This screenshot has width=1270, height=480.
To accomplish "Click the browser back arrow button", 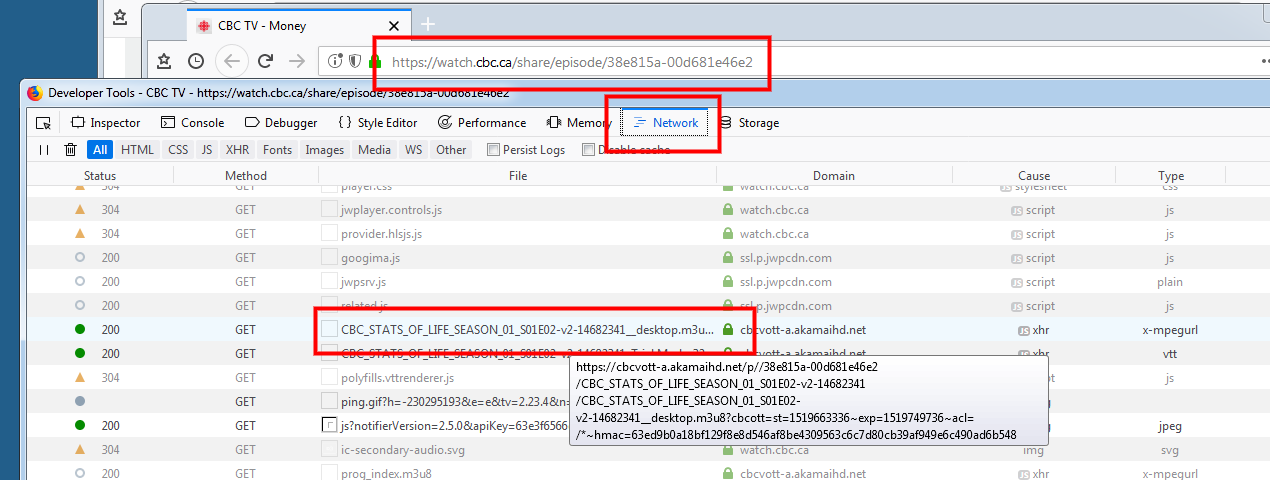I will click(x=232, y=61).
